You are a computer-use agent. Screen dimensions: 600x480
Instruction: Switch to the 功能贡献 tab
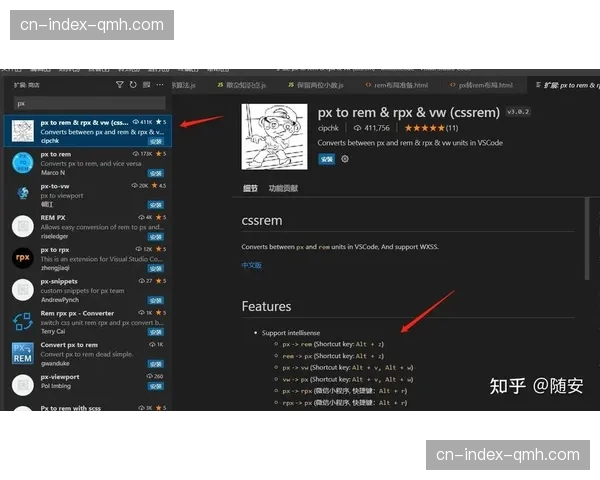284,188
